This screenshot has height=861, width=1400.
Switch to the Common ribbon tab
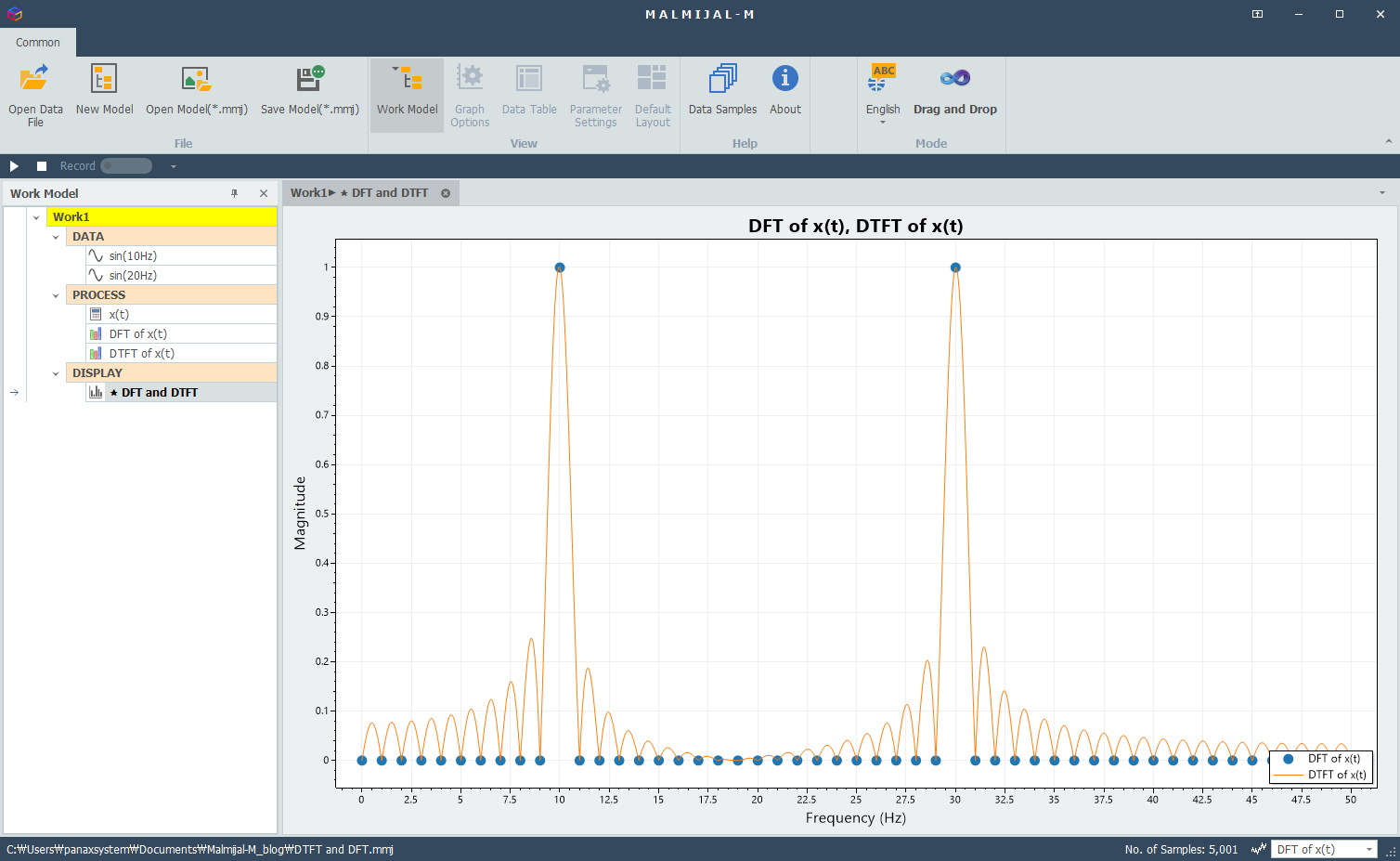tap(38, 43)
